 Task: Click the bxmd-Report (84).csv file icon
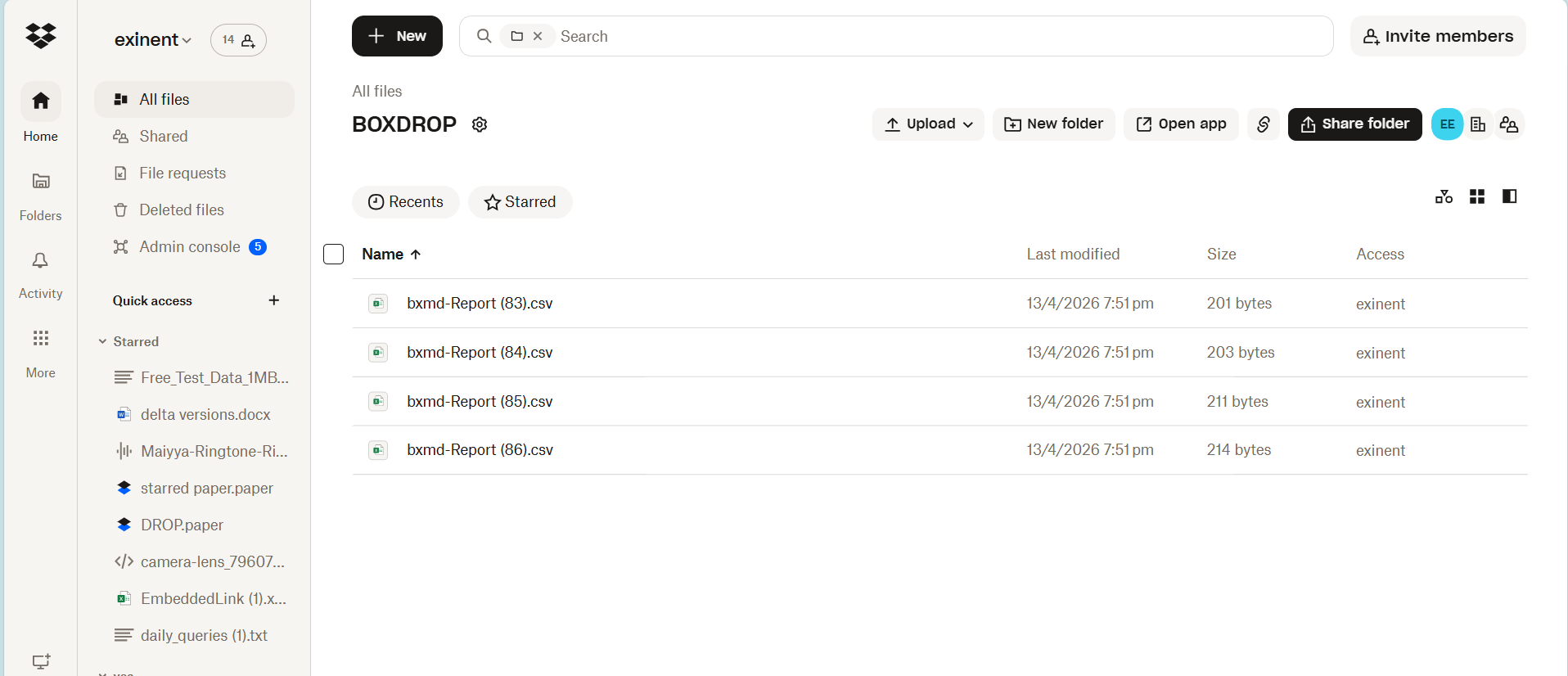[377, 353]
